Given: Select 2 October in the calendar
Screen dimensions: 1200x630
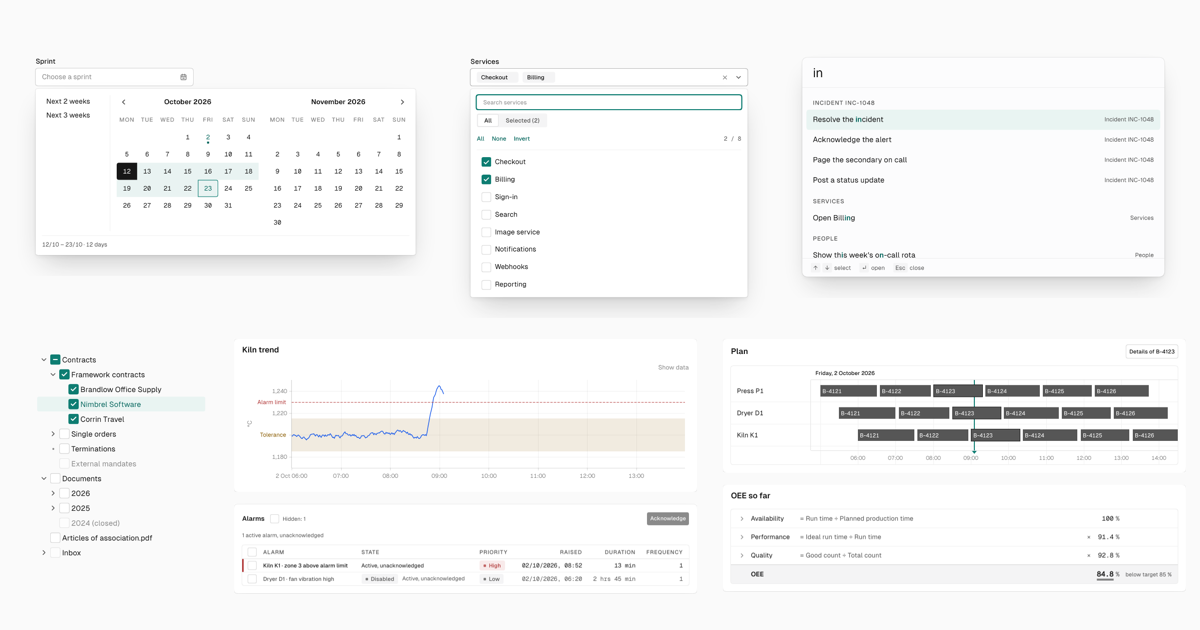Looking at the screenshot, I should (208, 138).
